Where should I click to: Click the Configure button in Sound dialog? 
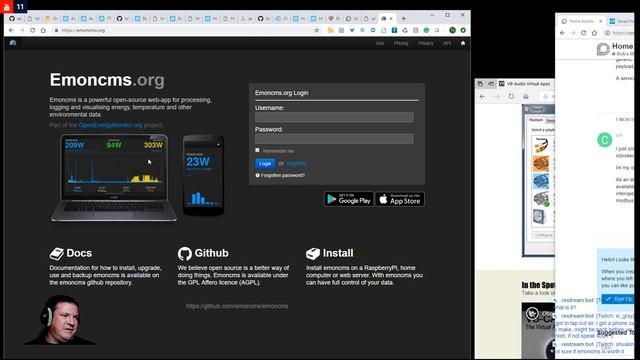point(543,235)
